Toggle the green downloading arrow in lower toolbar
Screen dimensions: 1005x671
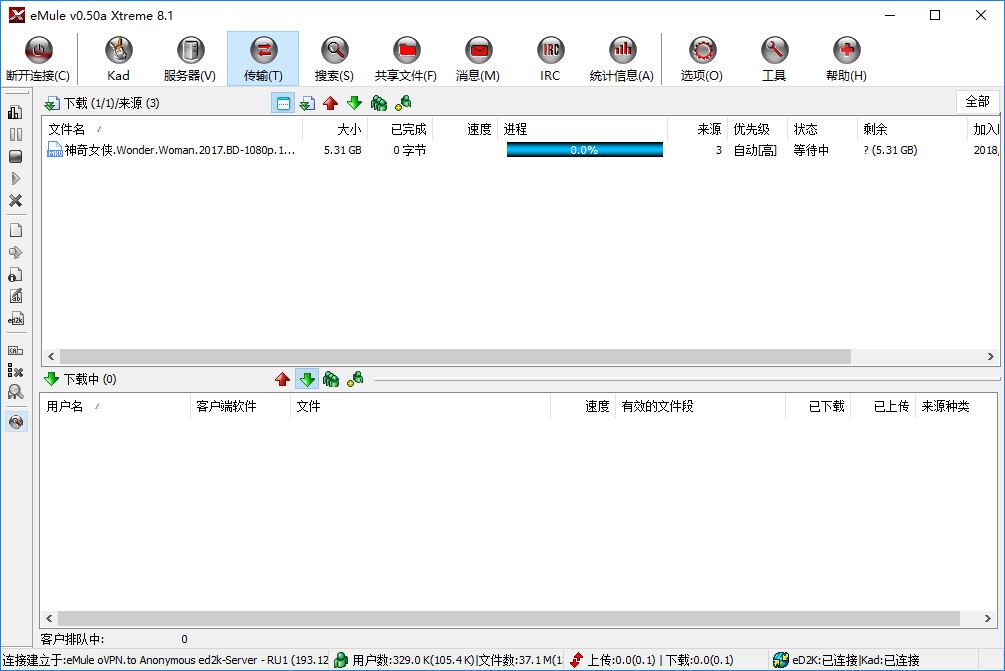tap(307, 379)
